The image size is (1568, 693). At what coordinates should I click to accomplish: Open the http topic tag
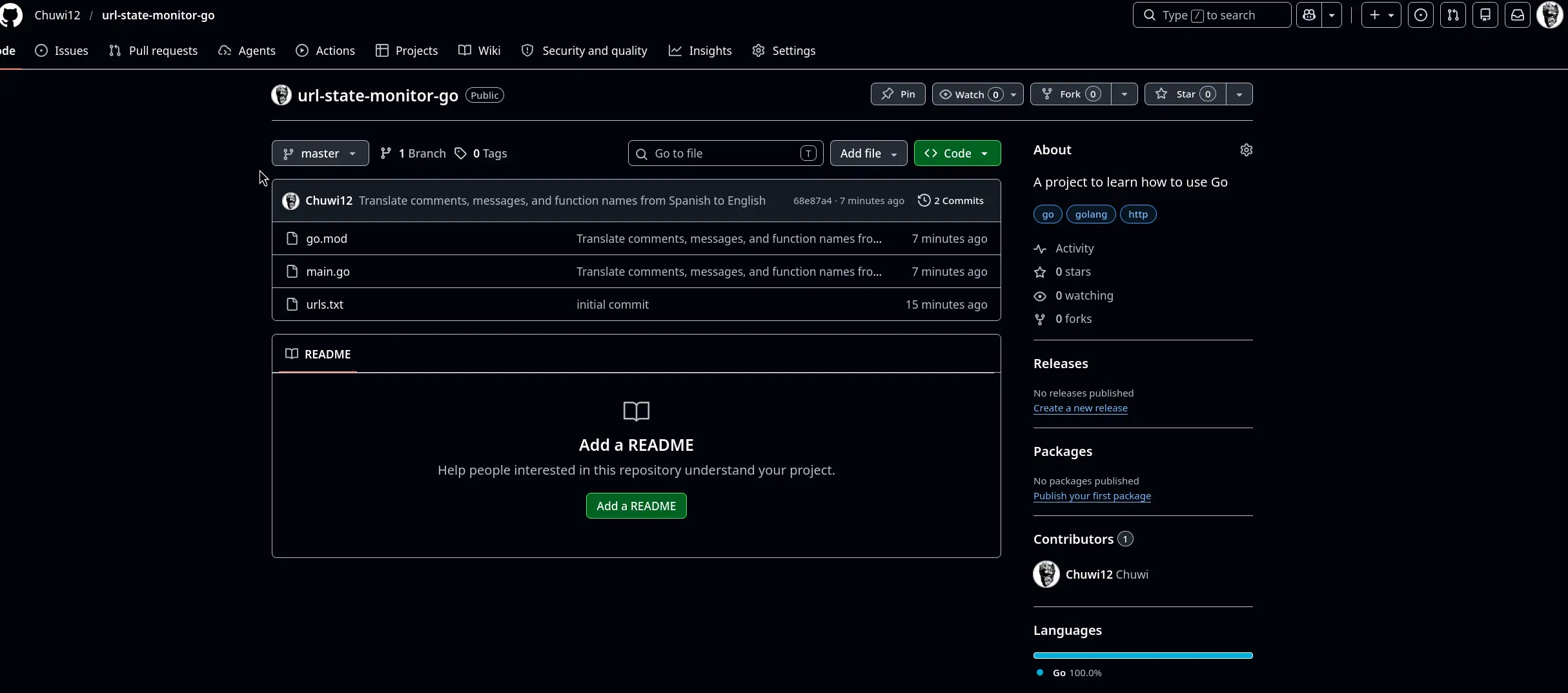tap(1138, 214)
